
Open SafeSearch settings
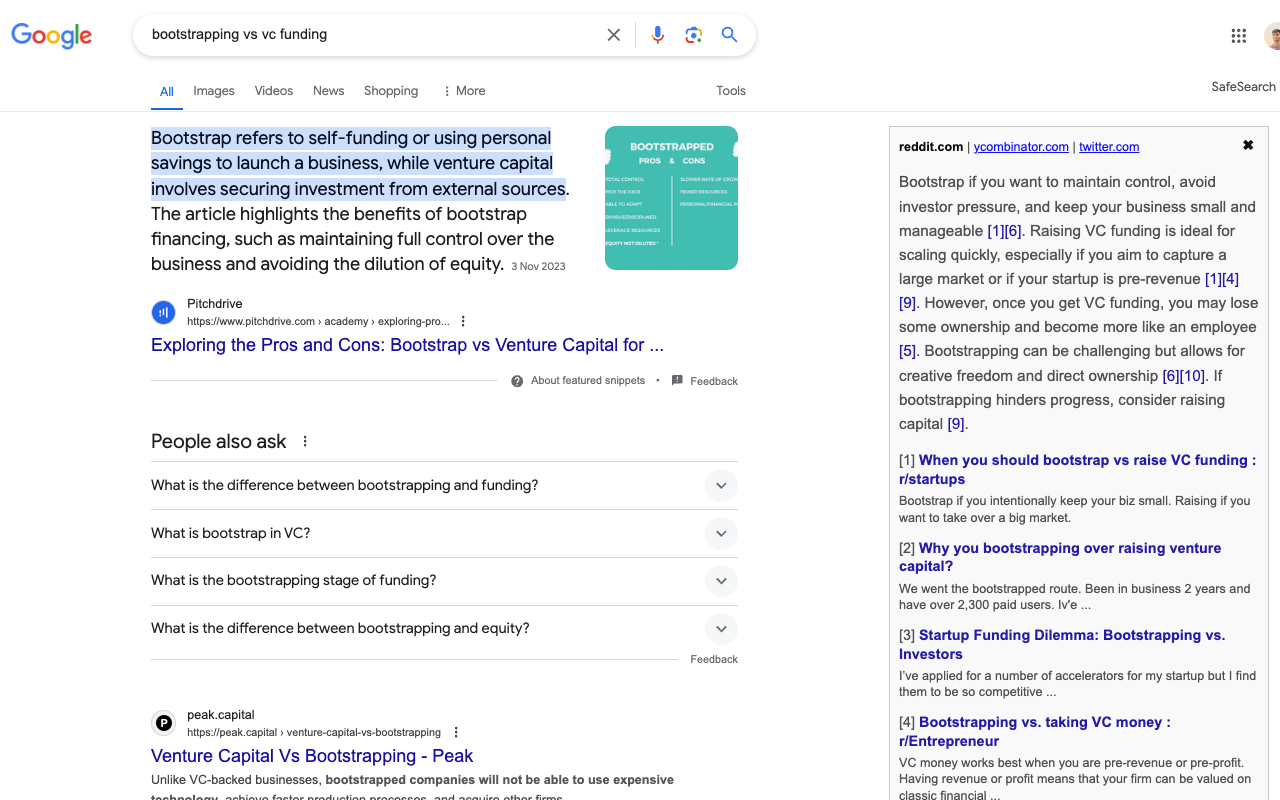coord(1243,86)
